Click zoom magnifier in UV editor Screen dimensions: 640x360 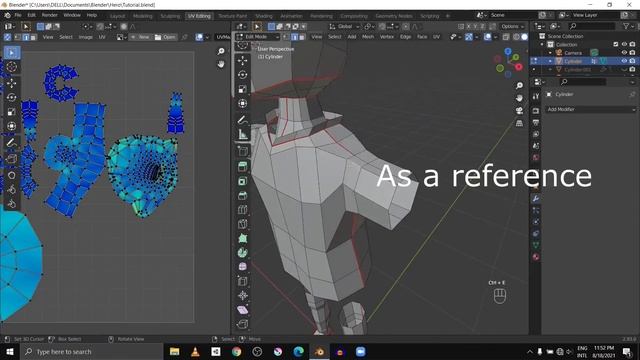[221, 51]
